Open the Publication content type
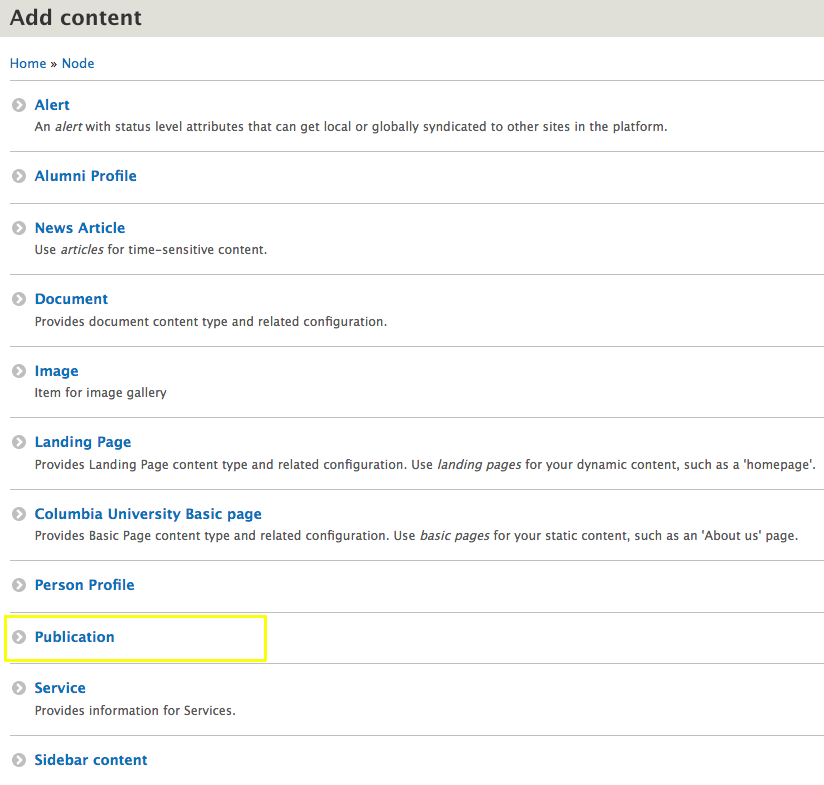Viewport: 824px width, 785px height. tap(74, 636)
